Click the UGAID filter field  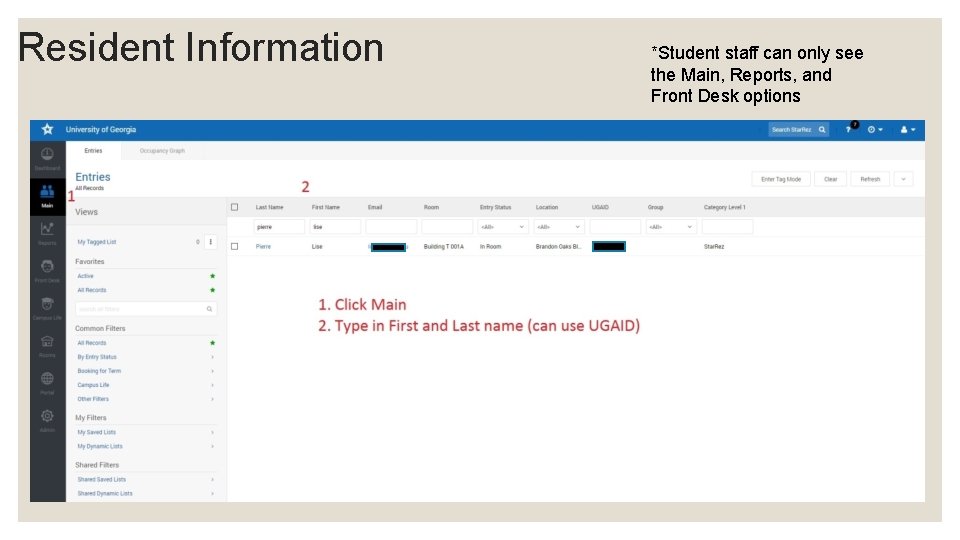615,227
